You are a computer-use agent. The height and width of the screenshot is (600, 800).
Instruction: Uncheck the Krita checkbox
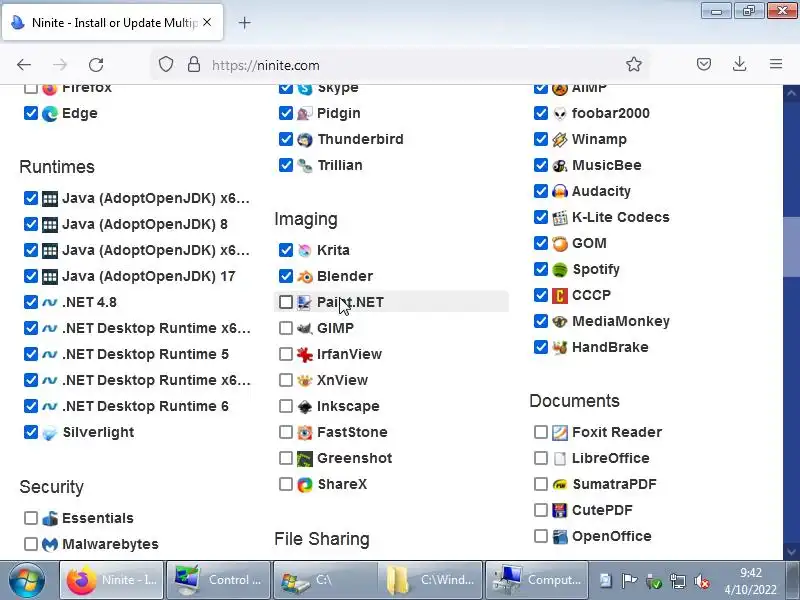pyautogui.click(x=286, y=250)
